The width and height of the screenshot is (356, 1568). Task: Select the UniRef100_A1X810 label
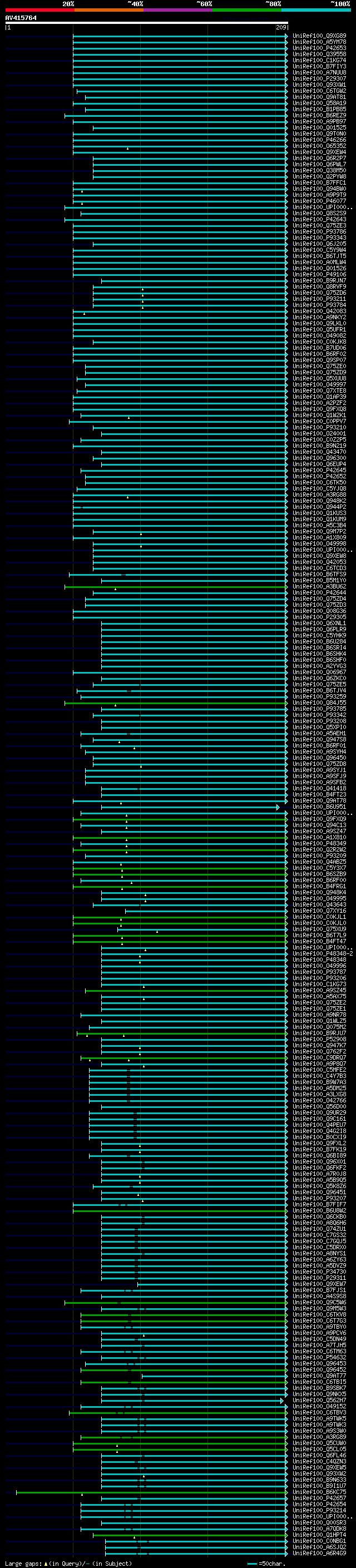[319, 837]
